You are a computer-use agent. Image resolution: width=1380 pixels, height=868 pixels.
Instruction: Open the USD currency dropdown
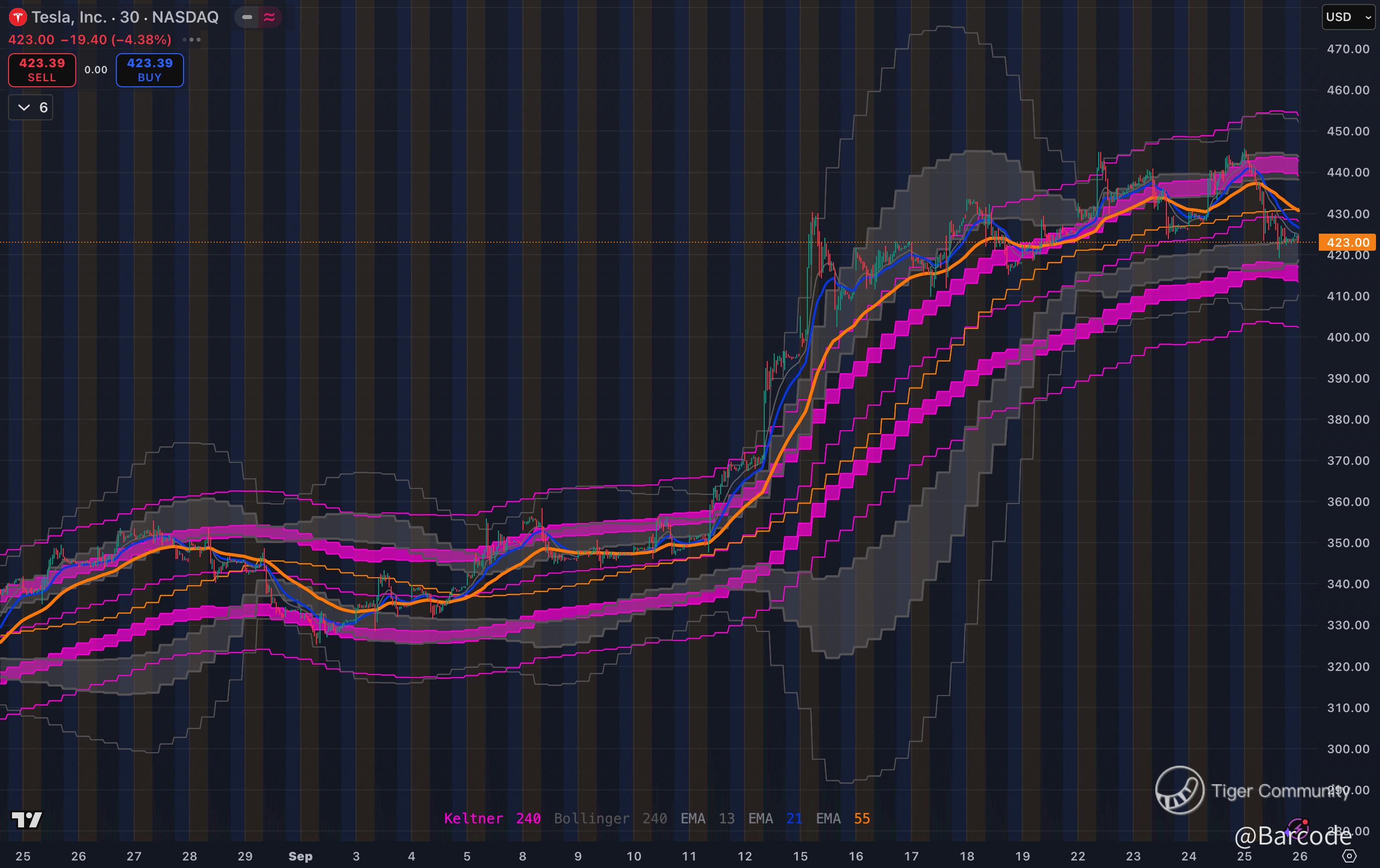point(1347,17)
